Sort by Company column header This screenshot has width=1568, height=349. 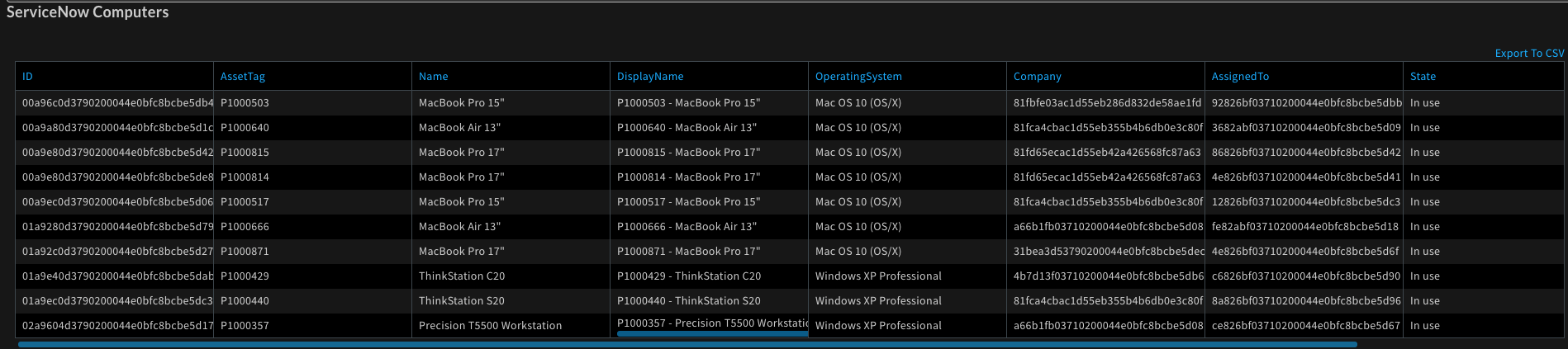pyautogui.click(x=1037, y=77)
